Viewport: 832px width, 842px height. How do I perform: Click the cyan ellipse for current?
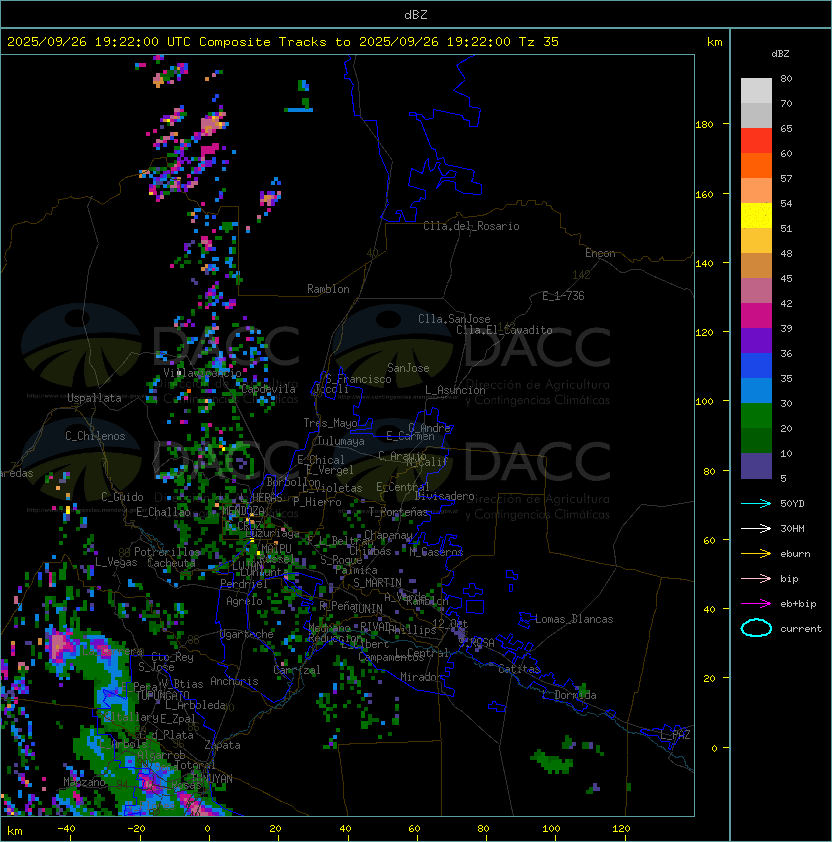[x=756, y=628]
